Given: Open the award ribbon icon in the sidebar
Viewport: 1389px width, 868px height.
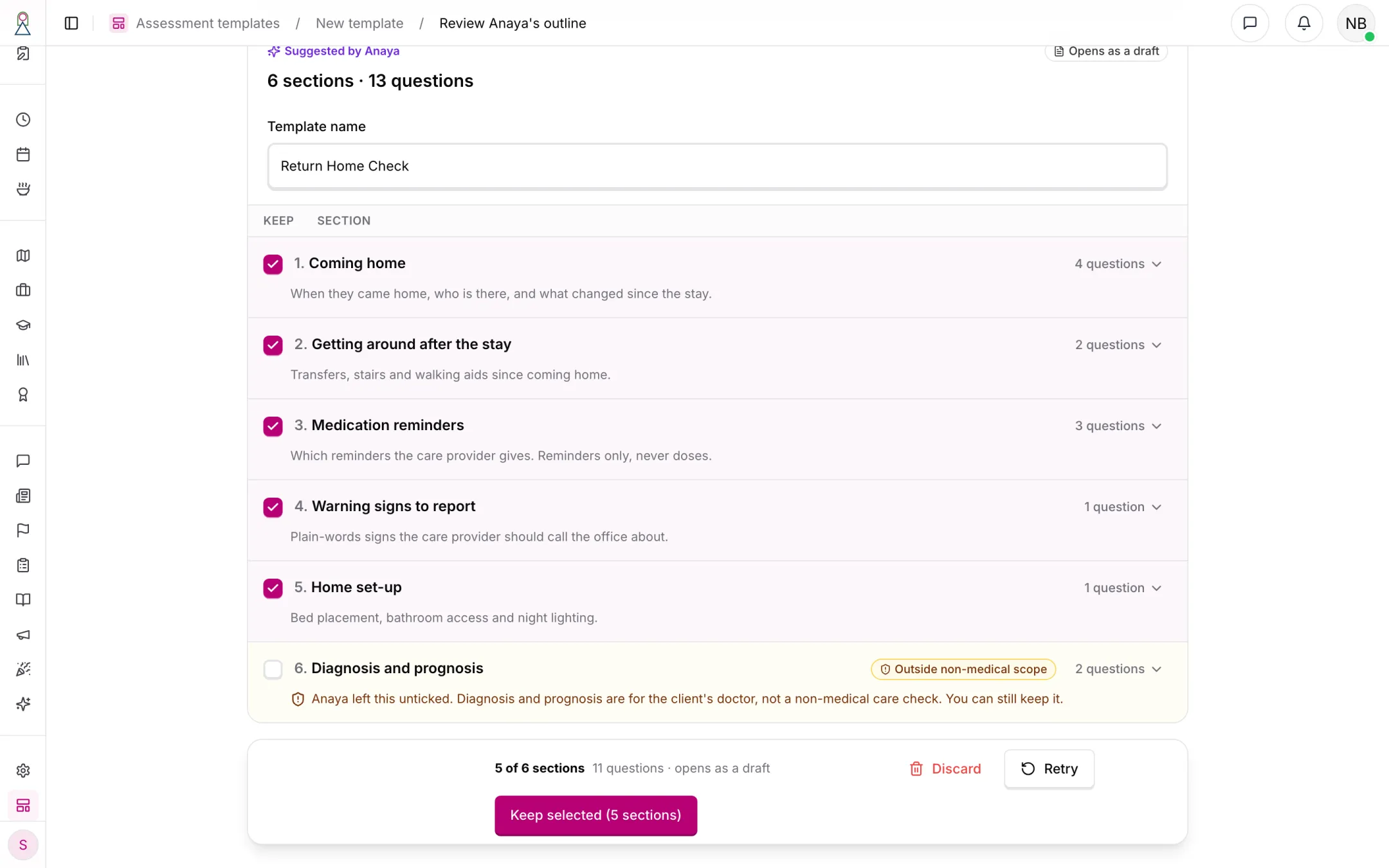Looking at the screenshot, I should pyautogui.click(x=23, y=395).
